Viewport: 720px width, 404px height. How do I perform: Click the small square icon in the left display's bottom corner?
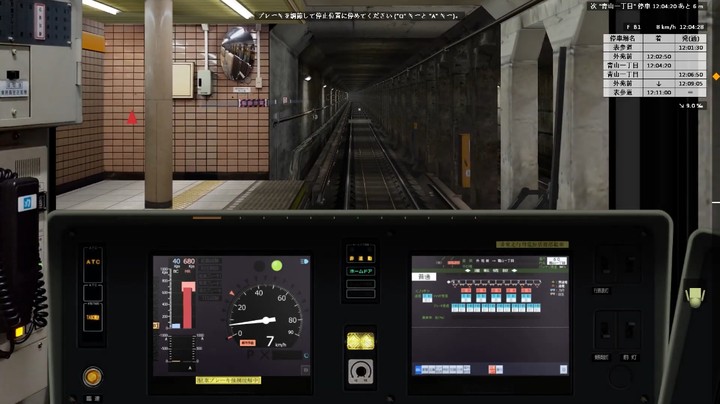tap(305, 370)
